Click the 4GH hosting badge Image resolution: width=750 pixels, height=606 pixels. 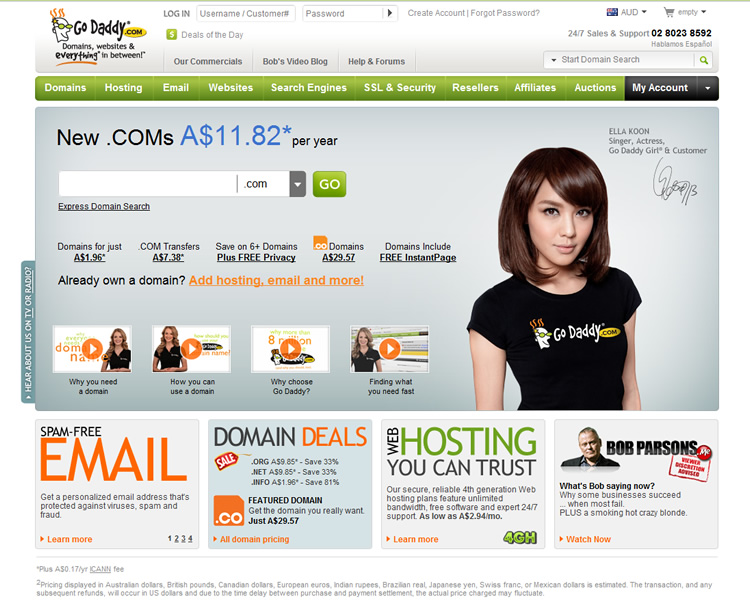[520, 538]
